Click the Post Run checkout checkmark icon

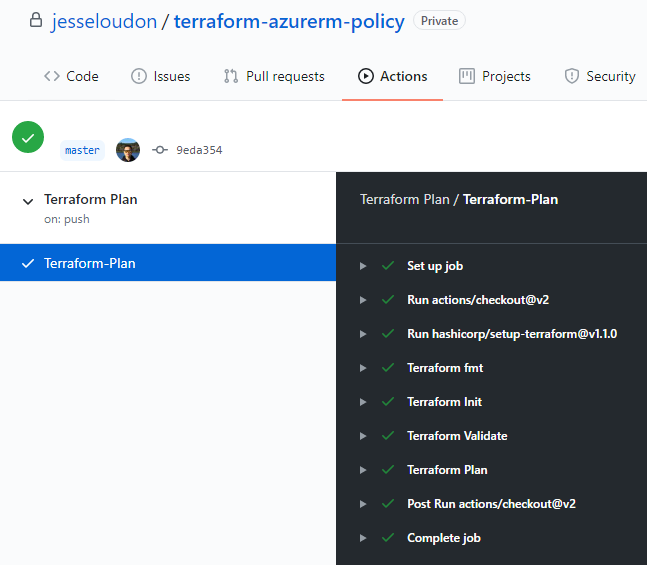(388, 503)
